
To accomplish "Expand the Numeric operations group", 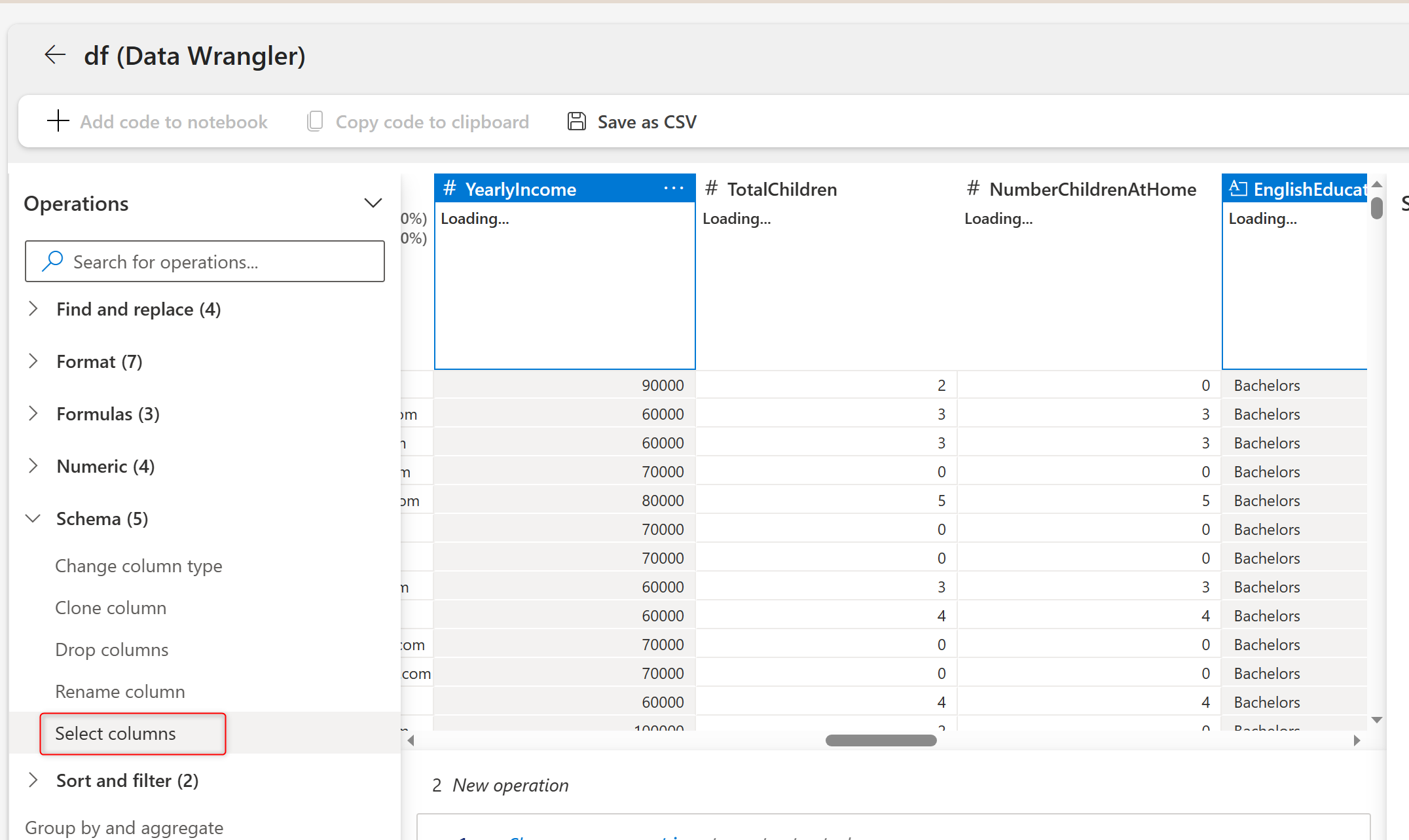I will (x=33, y=466).
